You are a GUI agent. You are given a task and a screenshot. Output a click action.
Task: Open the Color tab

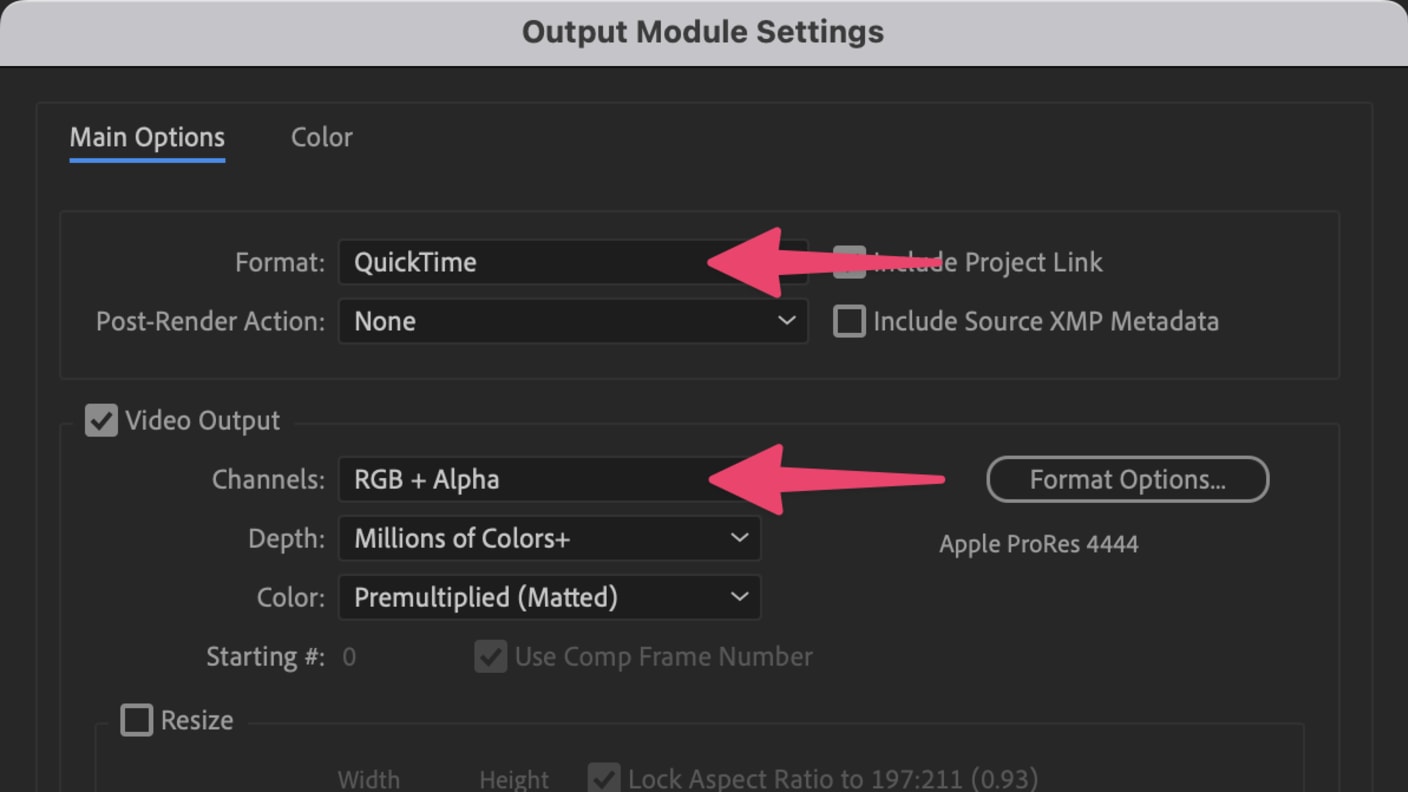(321, 137)
